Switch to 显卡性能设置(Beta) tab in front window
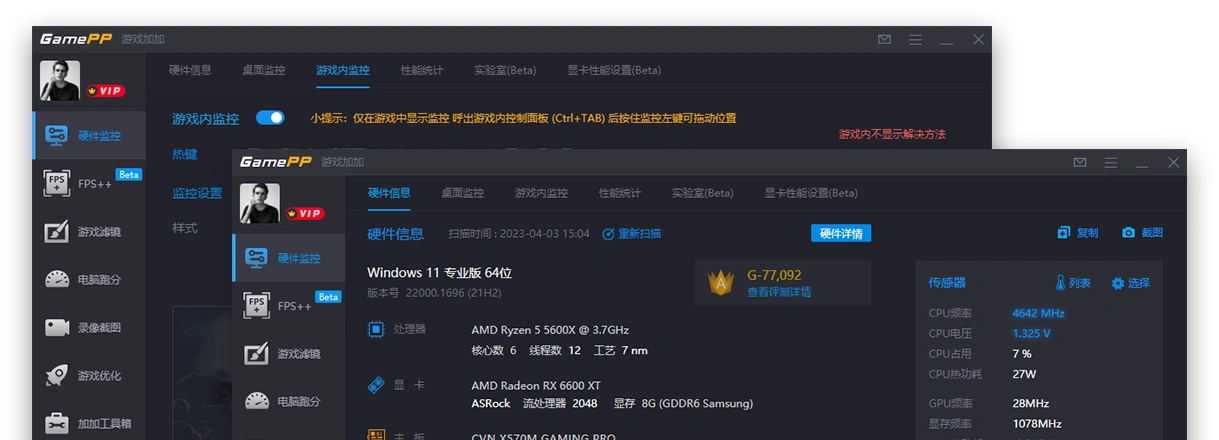This screenshot has width=1219, height=440. coord(811,193)
